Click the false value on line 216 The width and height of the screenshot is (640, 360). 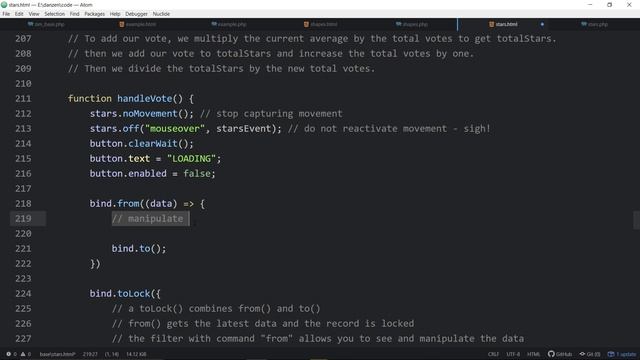(x=197, y=174)
